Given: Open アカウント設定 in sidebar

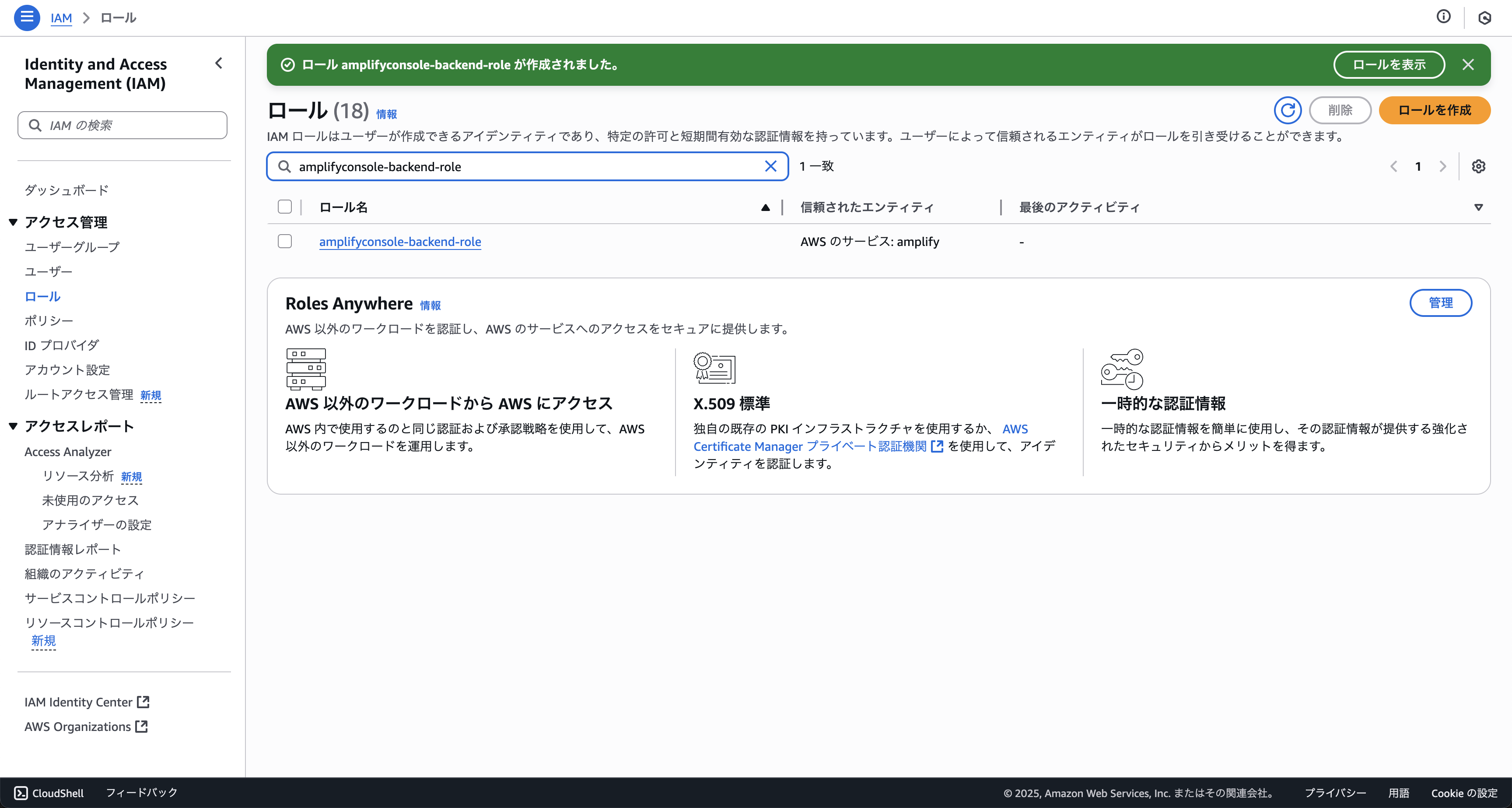Looking at the screenshot, I should tap(67, 370).
